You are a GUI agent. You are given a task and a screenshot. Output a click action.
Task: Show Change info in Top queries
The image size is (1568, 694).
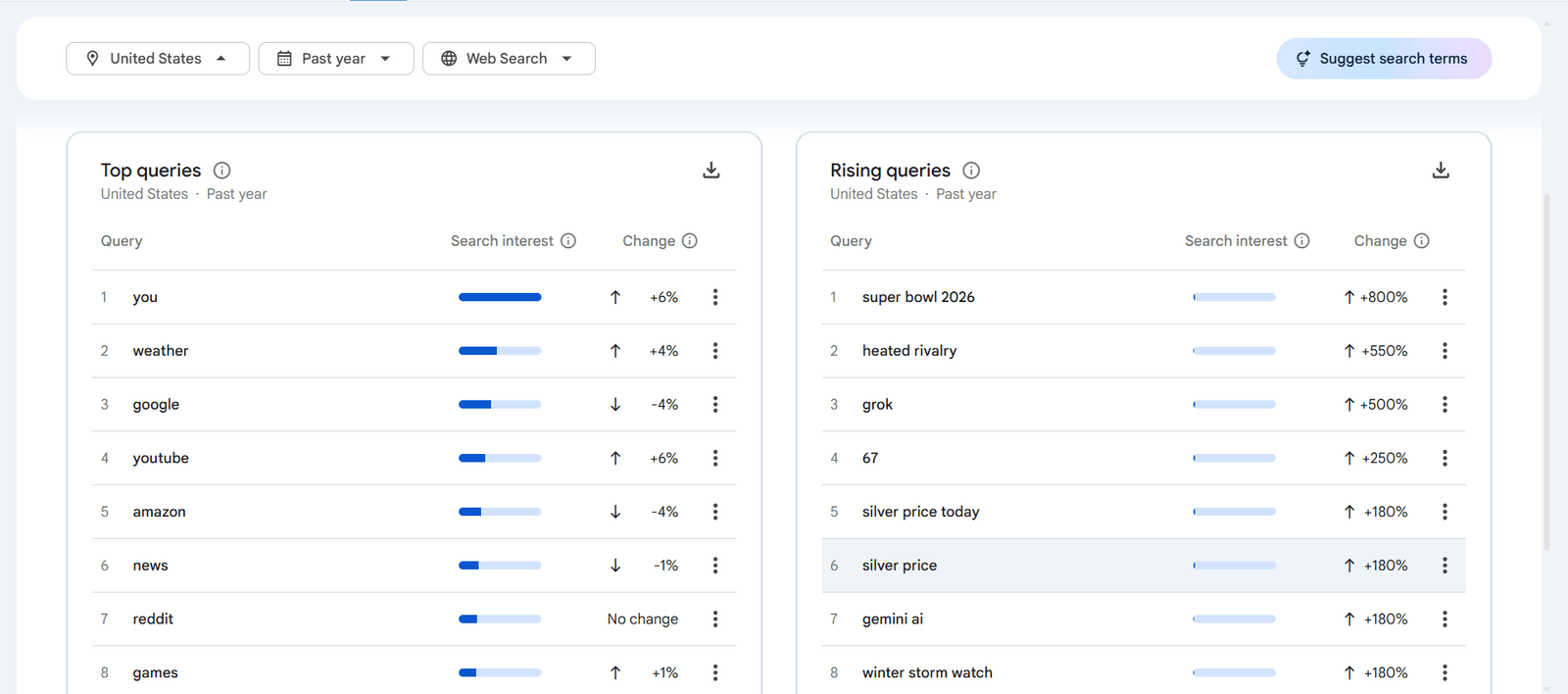tap(690, 241)
